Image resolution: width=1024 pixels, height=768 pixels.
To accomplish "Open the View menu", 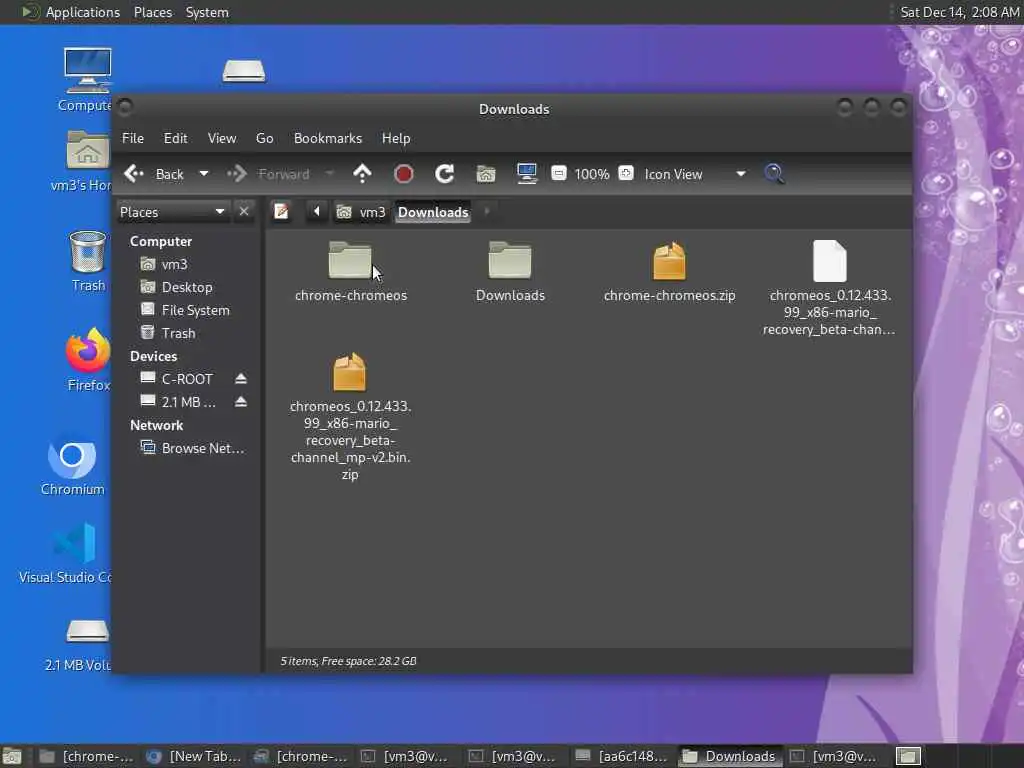I will pos(222,138).
